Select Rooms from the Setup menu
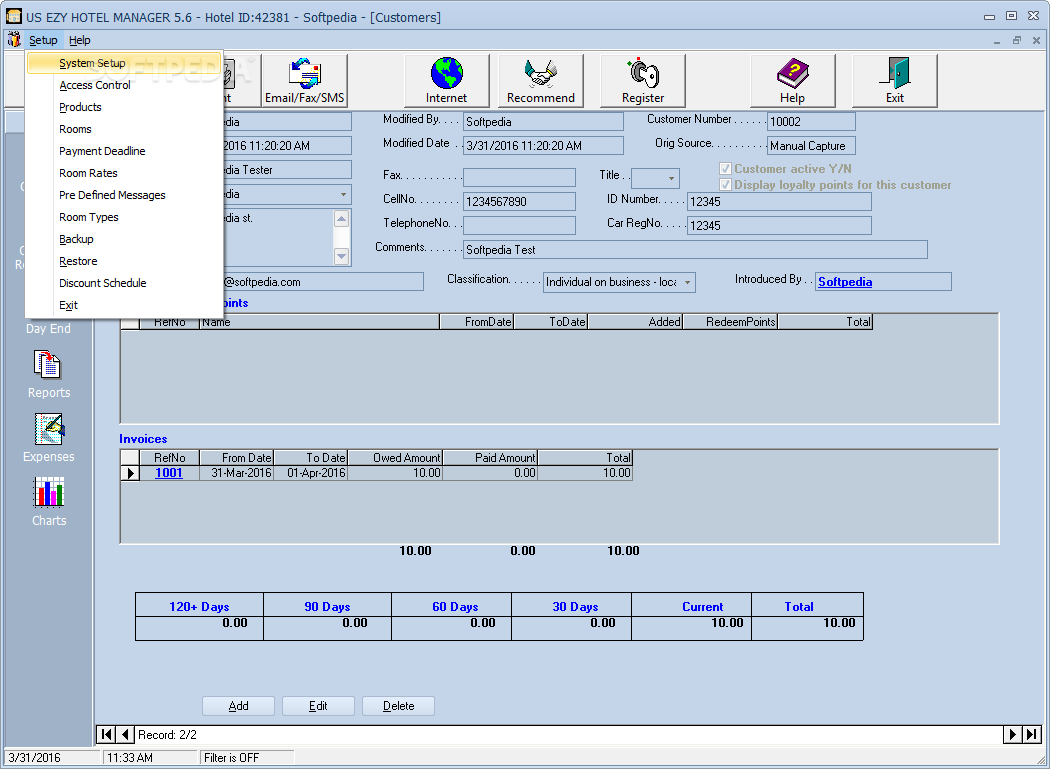This screenshot has height=769, width=1050. pos(124,129)
